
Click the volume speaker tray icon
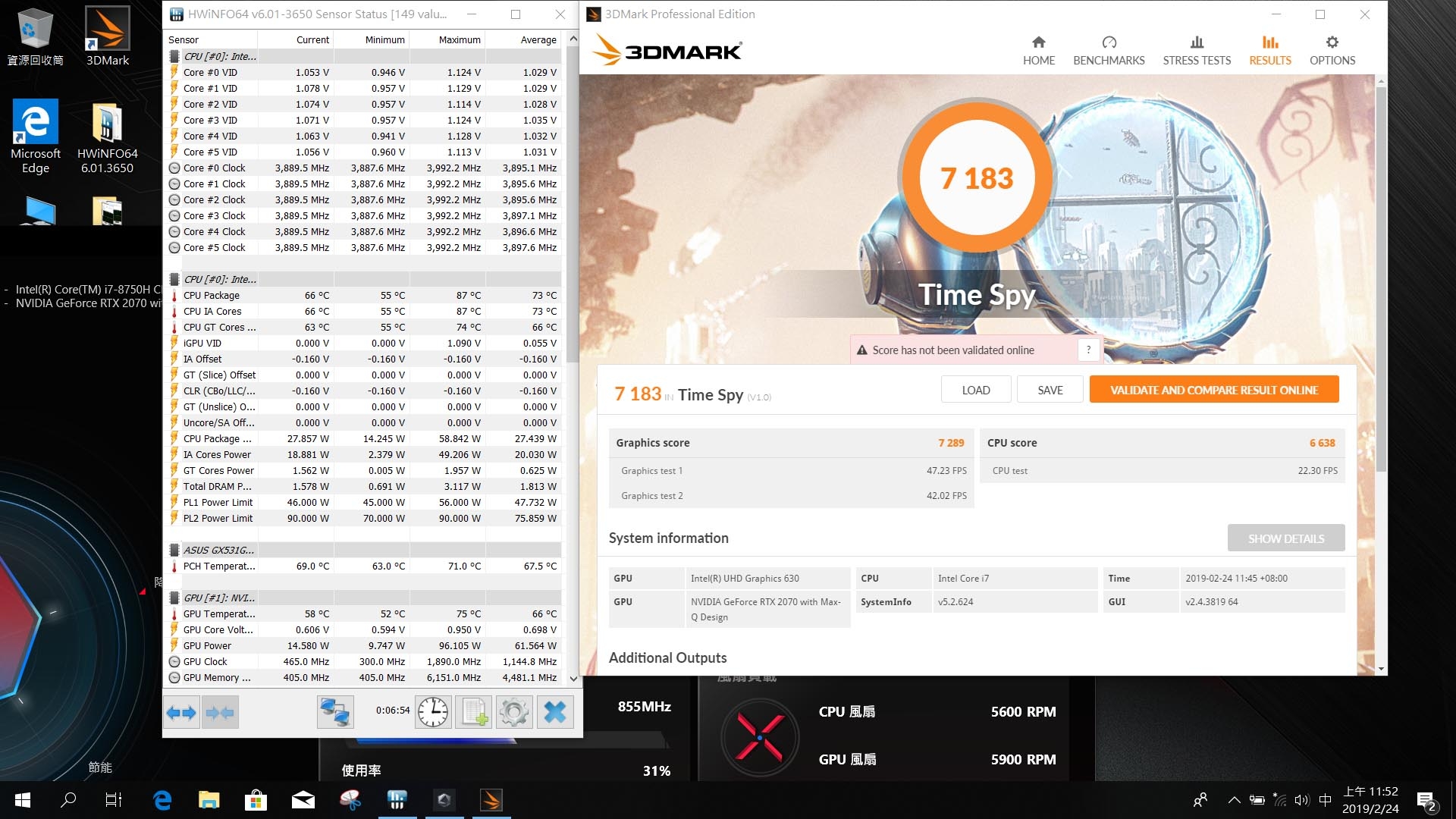(x=1302, y=800)
